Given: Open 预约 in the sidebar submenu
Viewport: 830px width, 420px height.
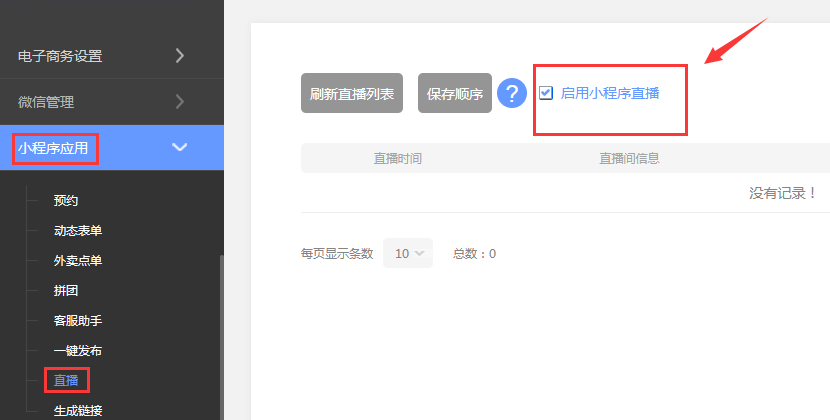Looking at the screenshot, I should (x=66, y=200).
